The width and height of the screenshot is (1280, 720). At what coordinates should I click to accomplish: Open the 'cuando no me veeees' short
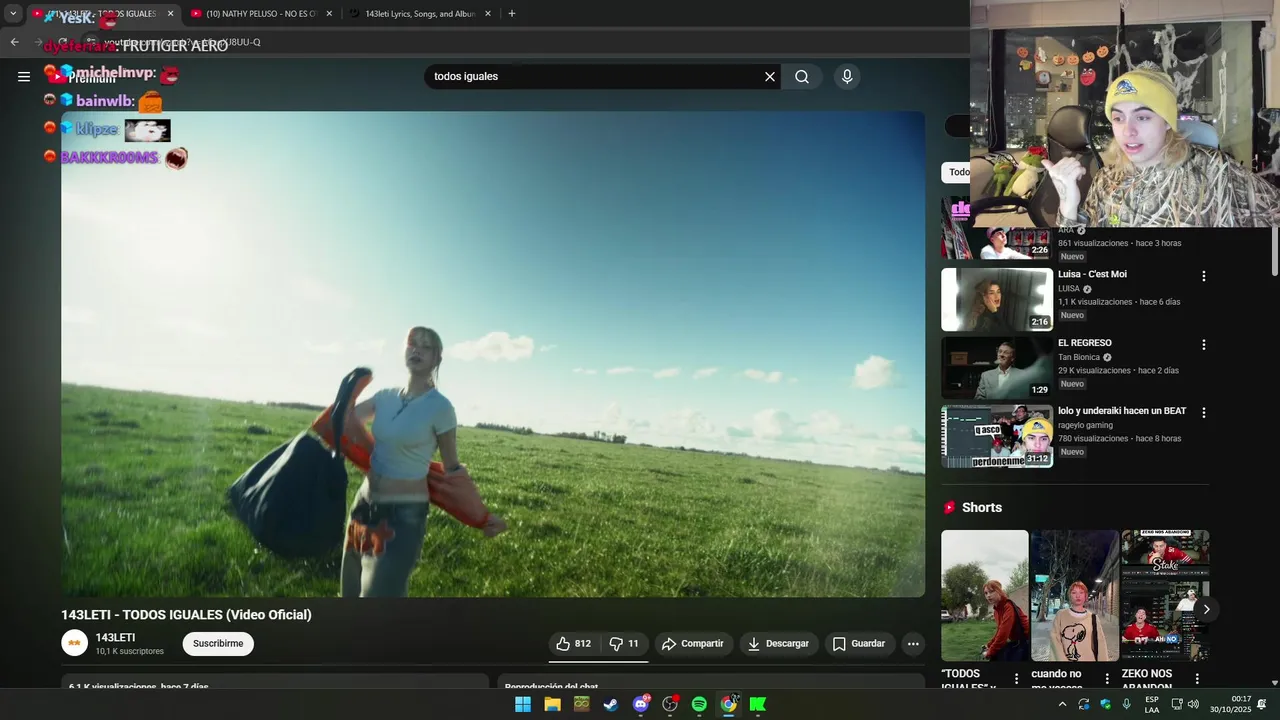(x=1075, y=596)
